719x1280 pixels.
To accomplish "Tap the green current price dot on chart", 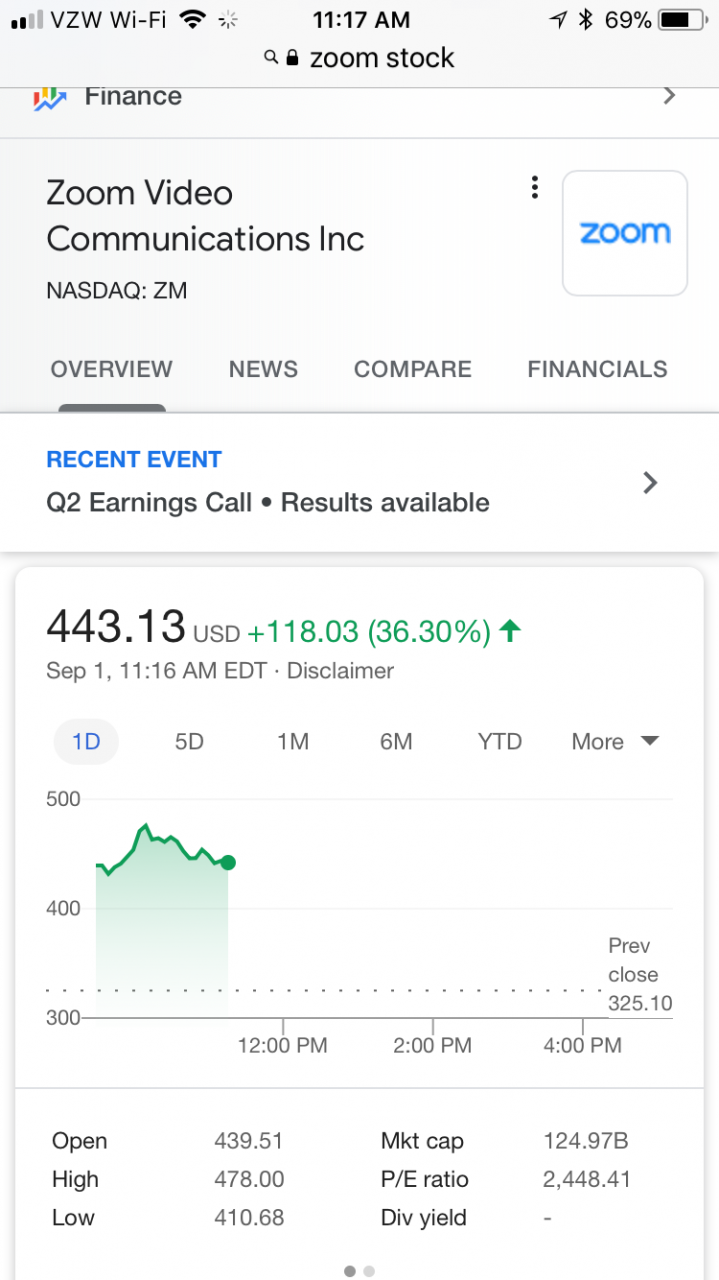I will point(228,862).
